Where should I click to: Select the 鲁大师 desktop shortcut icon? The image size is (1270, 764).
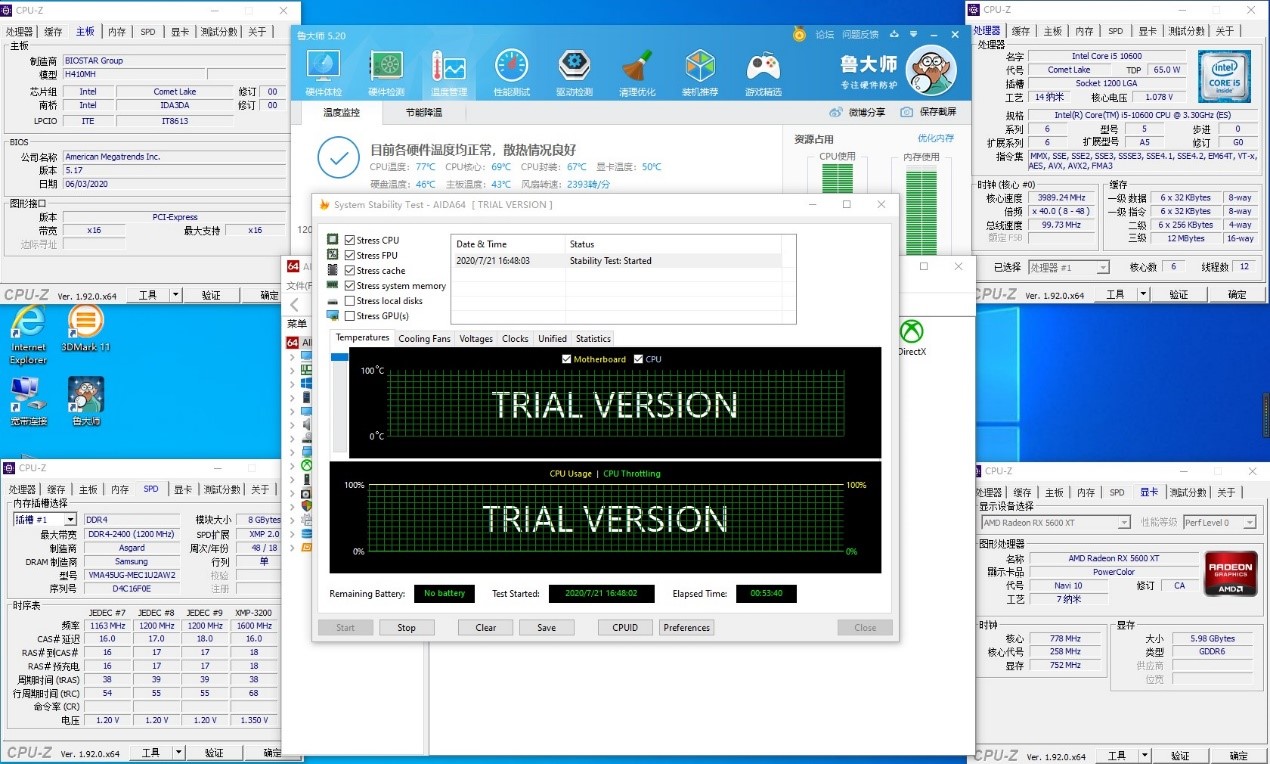(86, 395)
